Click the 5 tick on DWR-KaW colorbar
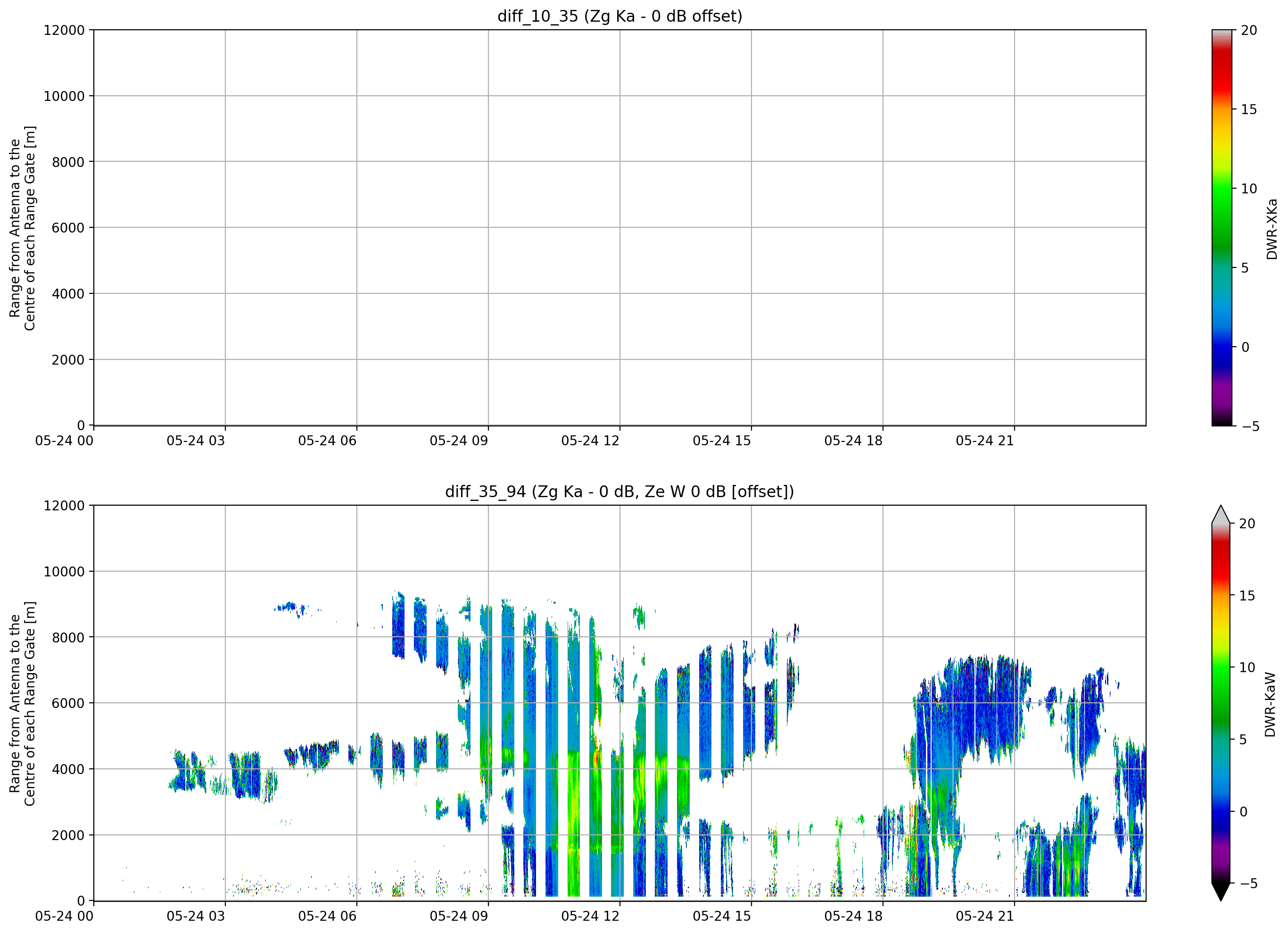1288x933 pixels. click(1243, 739)
